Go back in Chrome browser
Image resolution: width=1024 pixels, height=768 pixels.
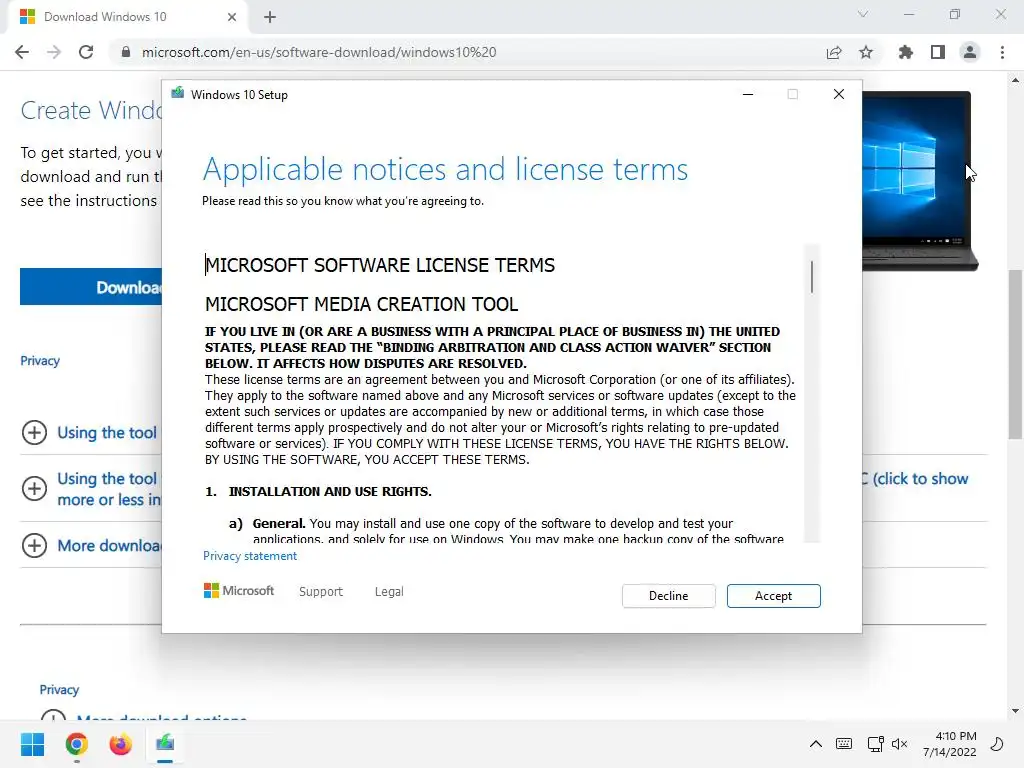tap(22, 52)
